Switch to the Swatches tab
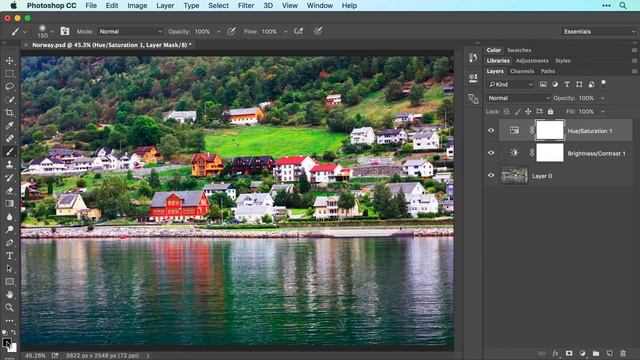 click(519, 50)
